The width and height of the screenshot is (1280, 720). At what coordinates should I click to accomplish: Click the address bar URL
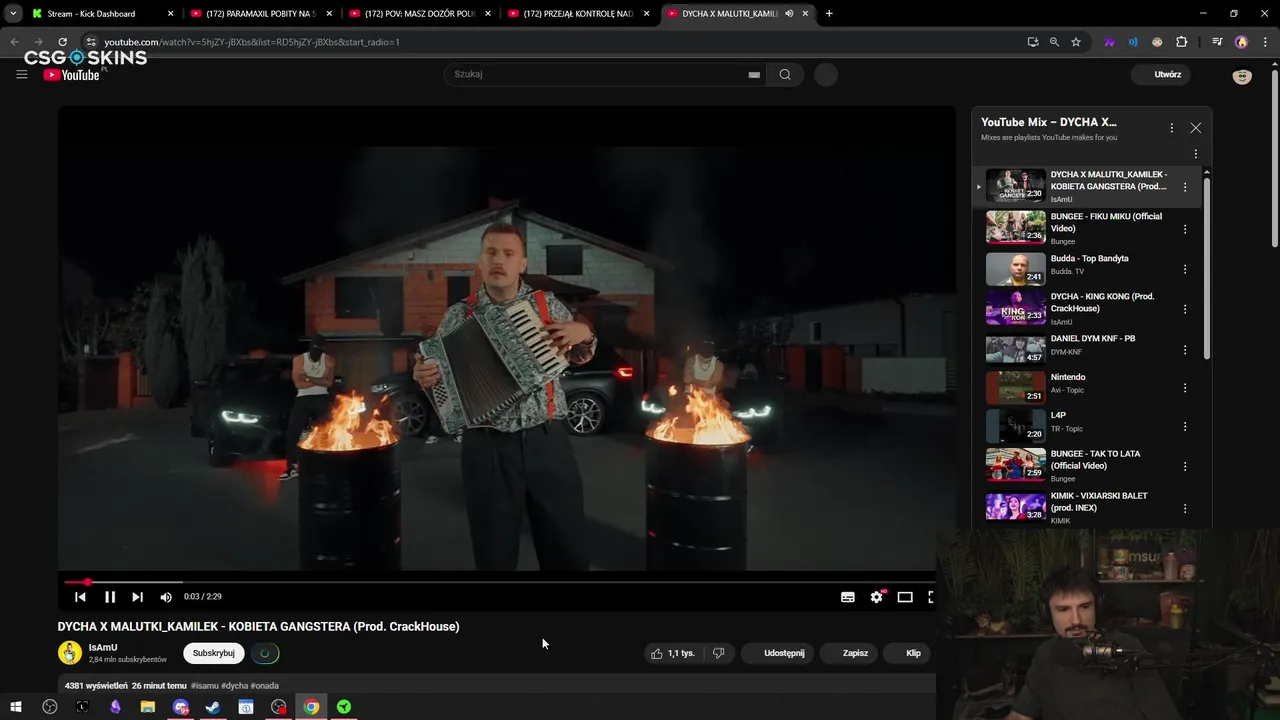252,42
